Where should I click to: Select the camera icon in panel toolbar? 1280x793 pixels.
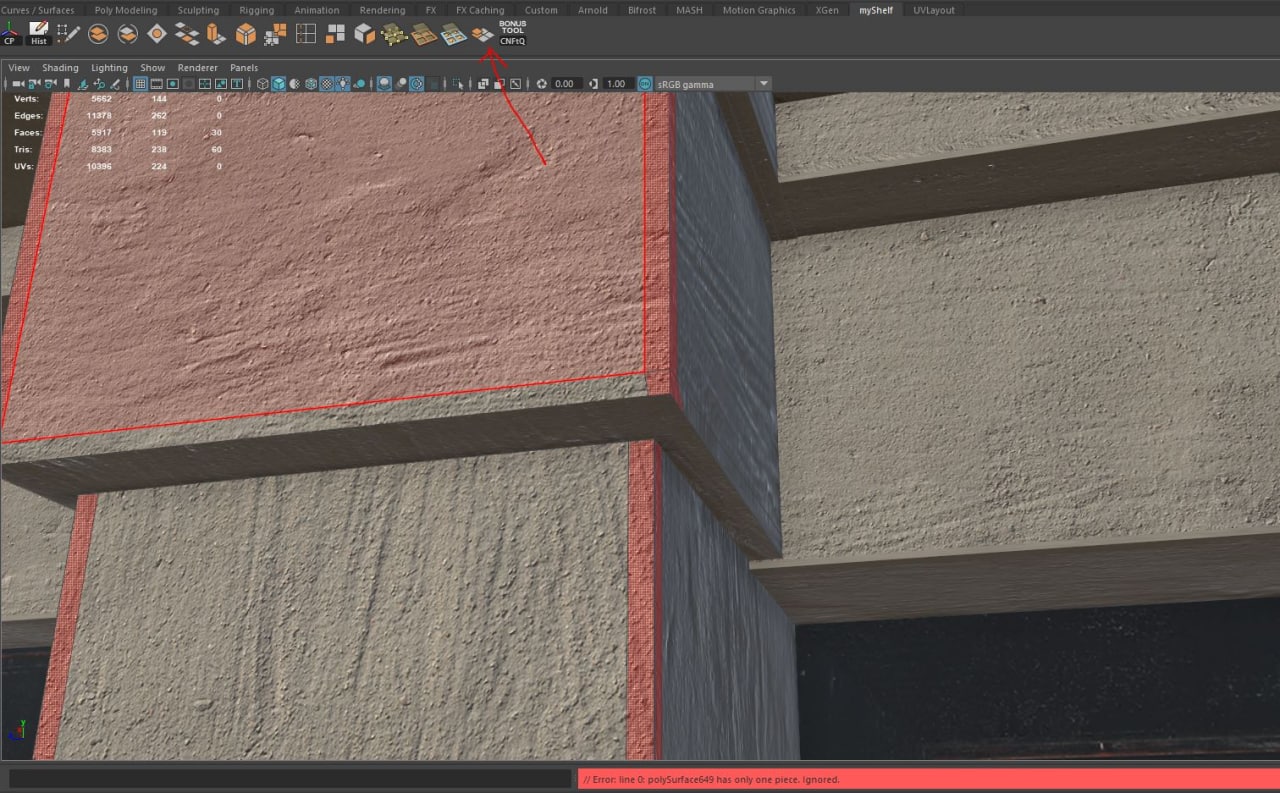pos(18,84)
